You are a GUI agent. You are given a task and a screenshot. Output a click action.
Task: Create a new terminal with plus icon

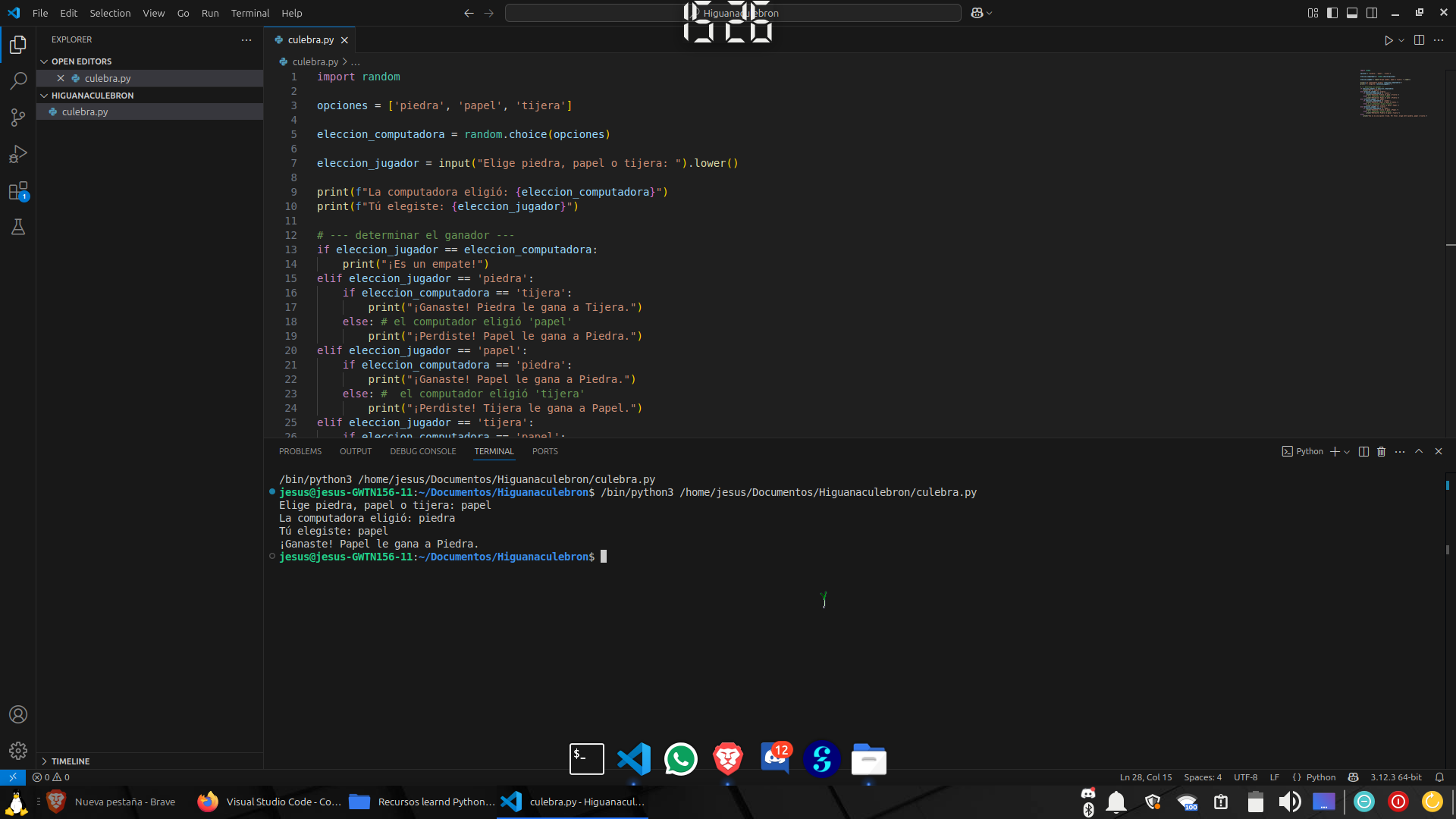(1335, 451)
